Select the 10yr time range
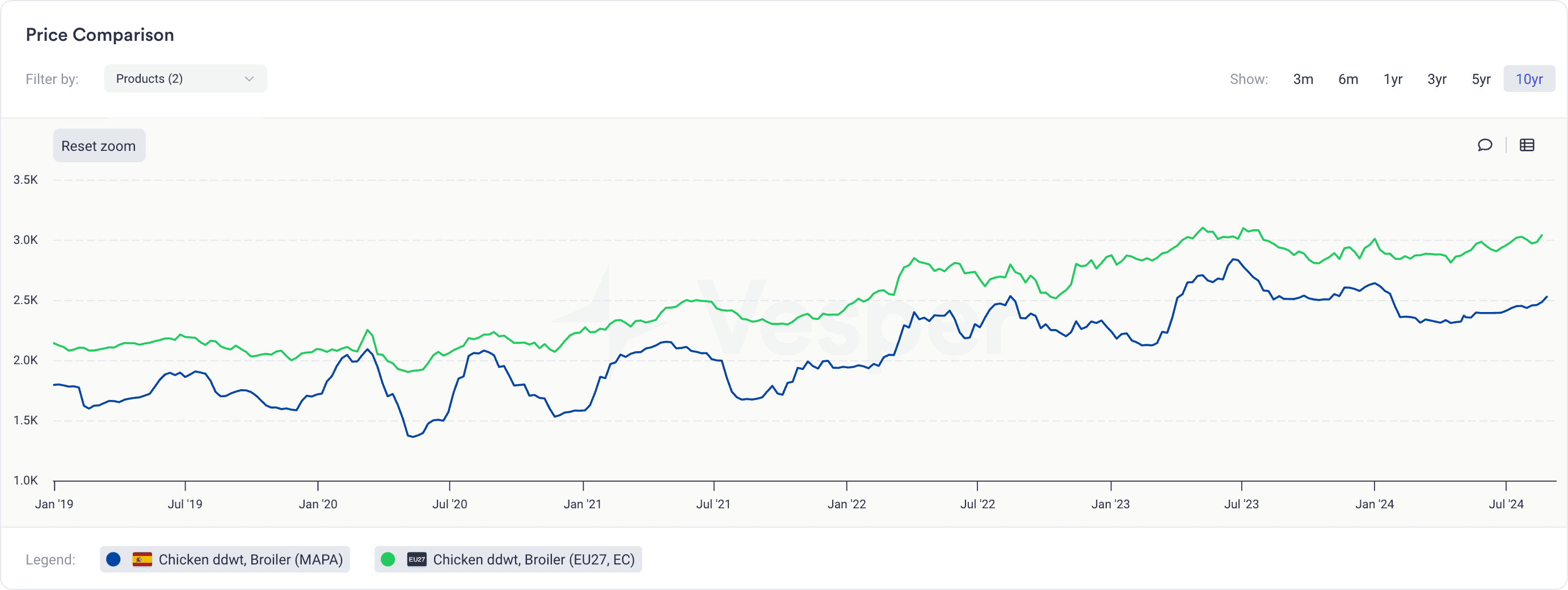Image resolution: width=1568 pixels, height=590 pixels. pos(1529,79)
